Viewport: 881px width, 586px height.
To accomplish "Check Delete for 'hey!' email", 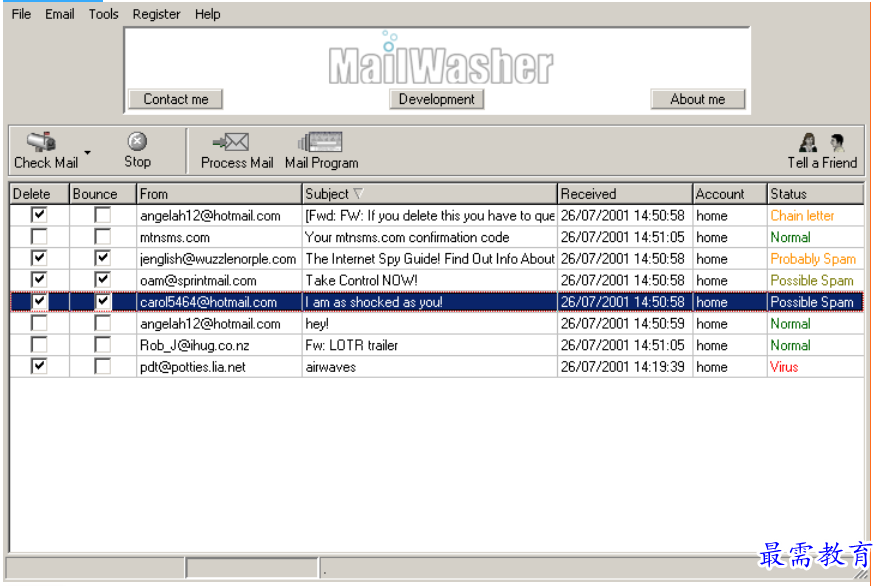I will point(39,323).
